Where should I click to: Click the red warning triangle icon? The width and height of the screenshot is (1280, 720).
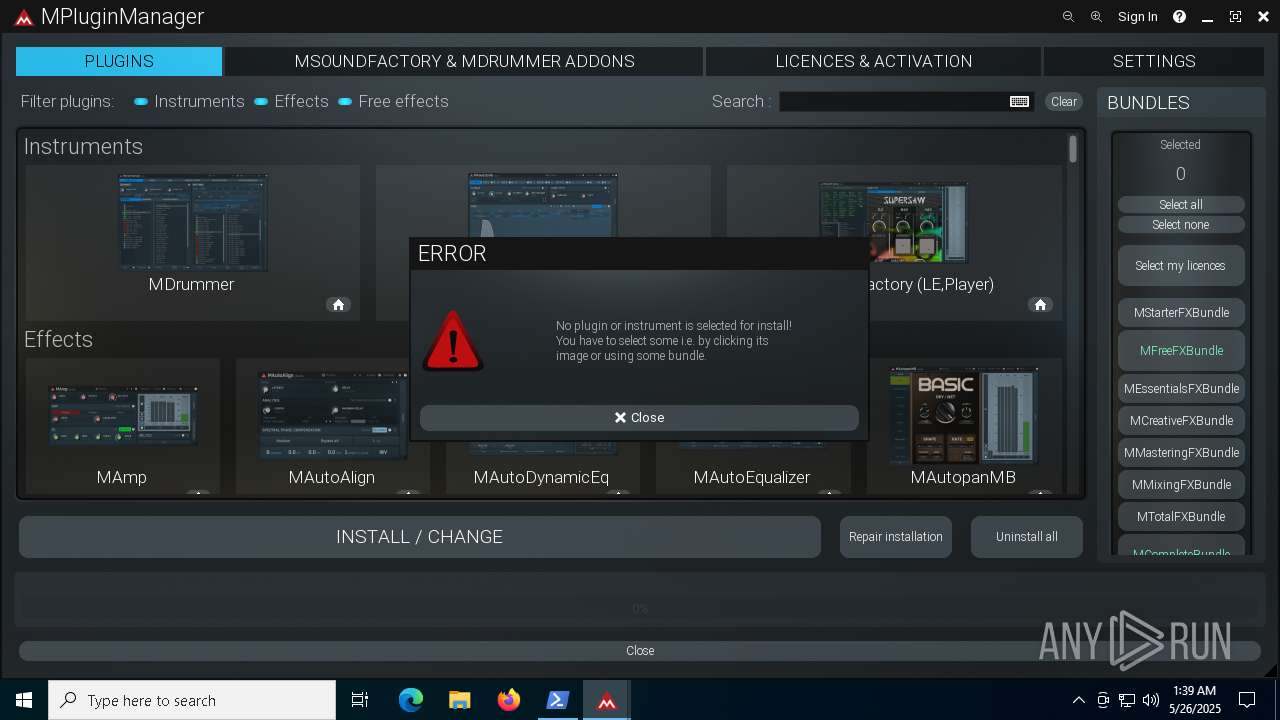(x=453, y=340)
